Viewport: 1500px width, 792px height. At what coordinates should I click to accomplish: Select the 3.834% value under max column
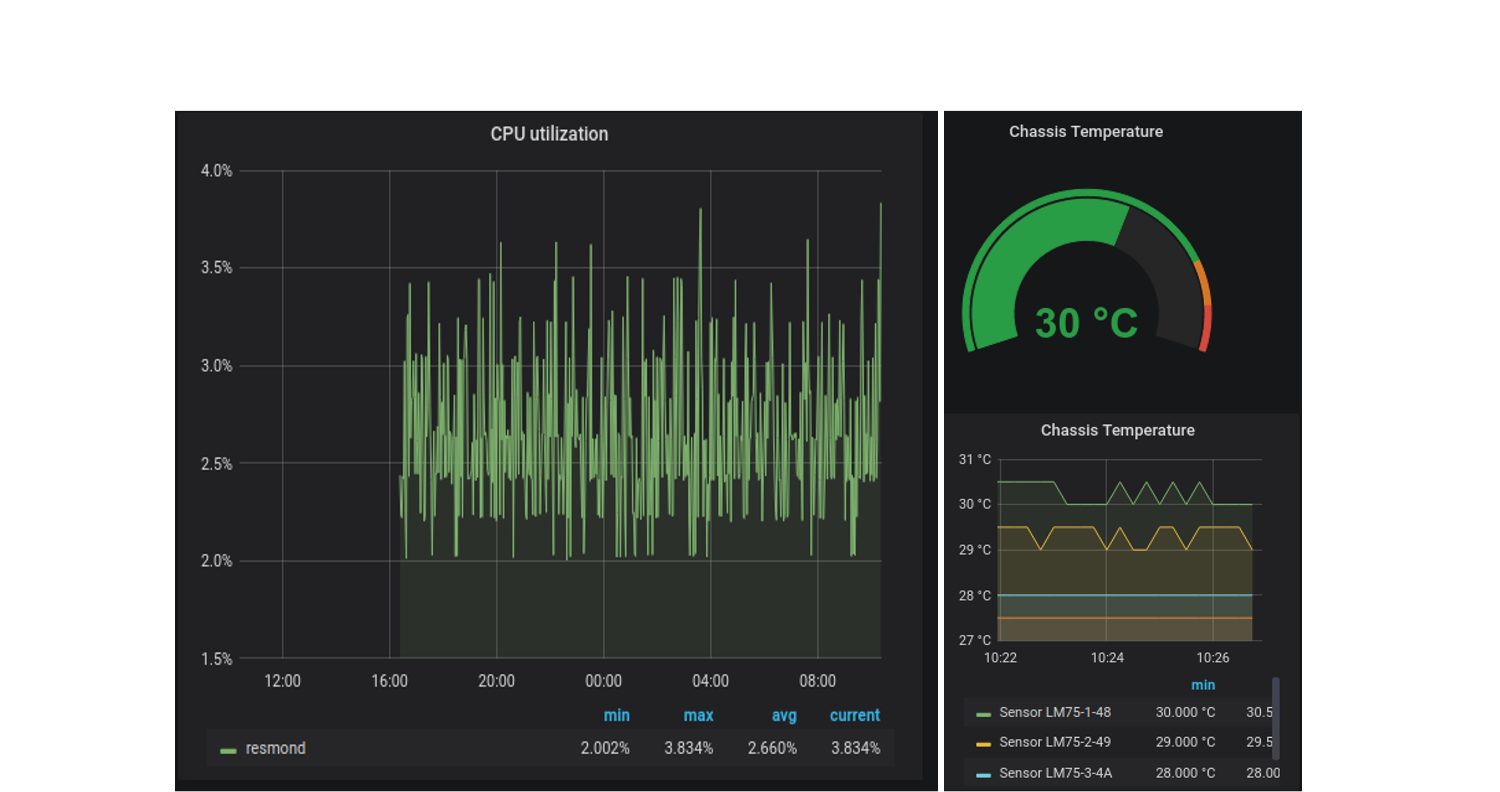tap(689, 748)
